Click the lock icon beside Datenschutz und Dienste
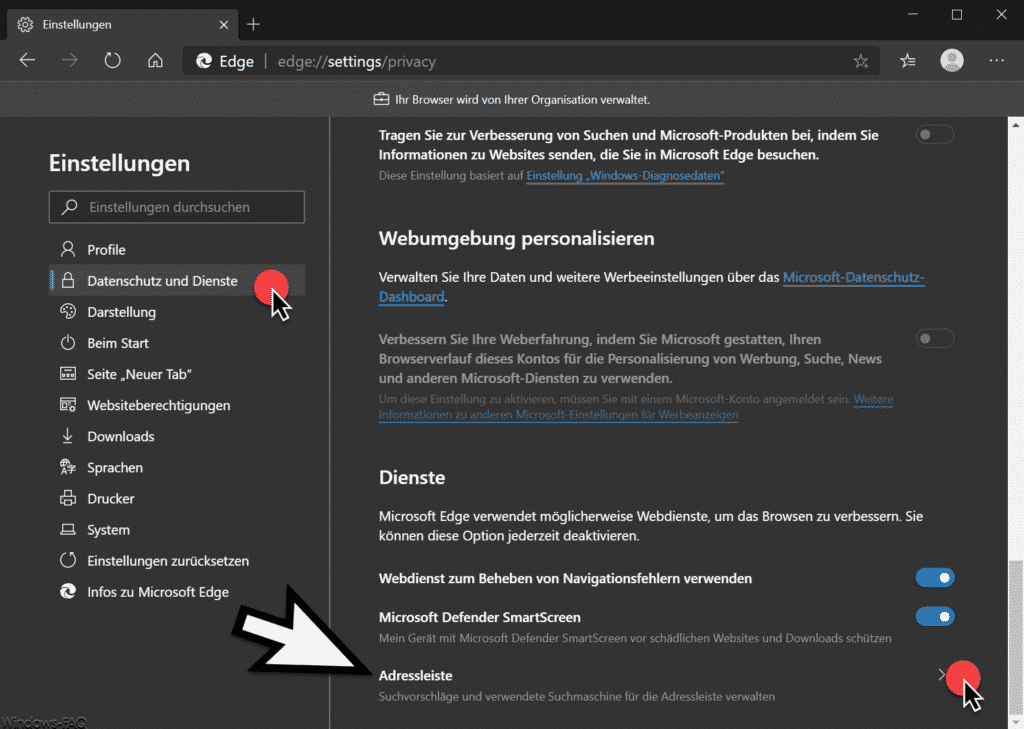The width and height of the screenshot is (1024, 729). pyautogui.click(x=68, y=280)
